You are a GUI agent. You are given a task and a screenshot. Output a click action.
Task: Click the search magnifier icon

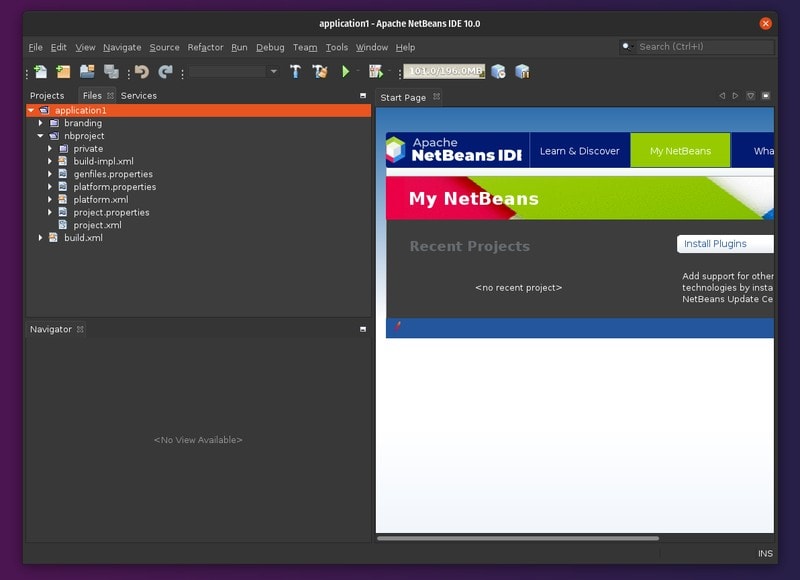627,47
